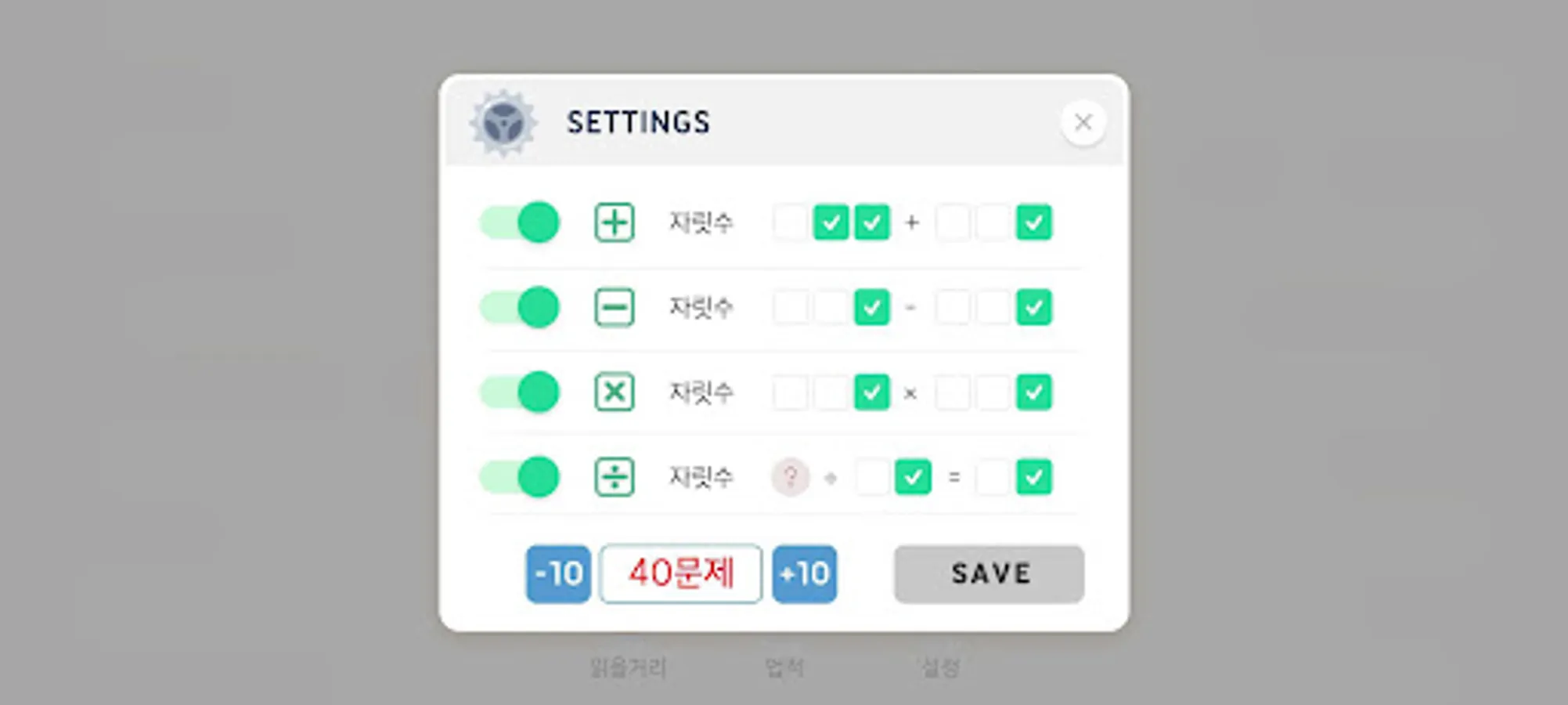
Task: Click the subtraction minus operator icon
Action: coord(615,307)
